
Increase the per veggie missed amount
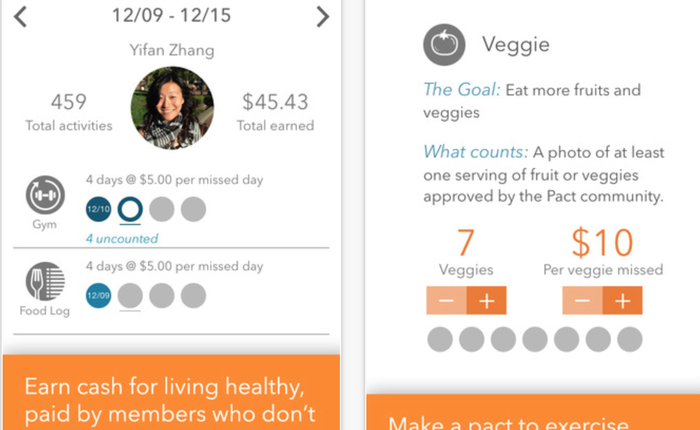(x=623, y=301)
